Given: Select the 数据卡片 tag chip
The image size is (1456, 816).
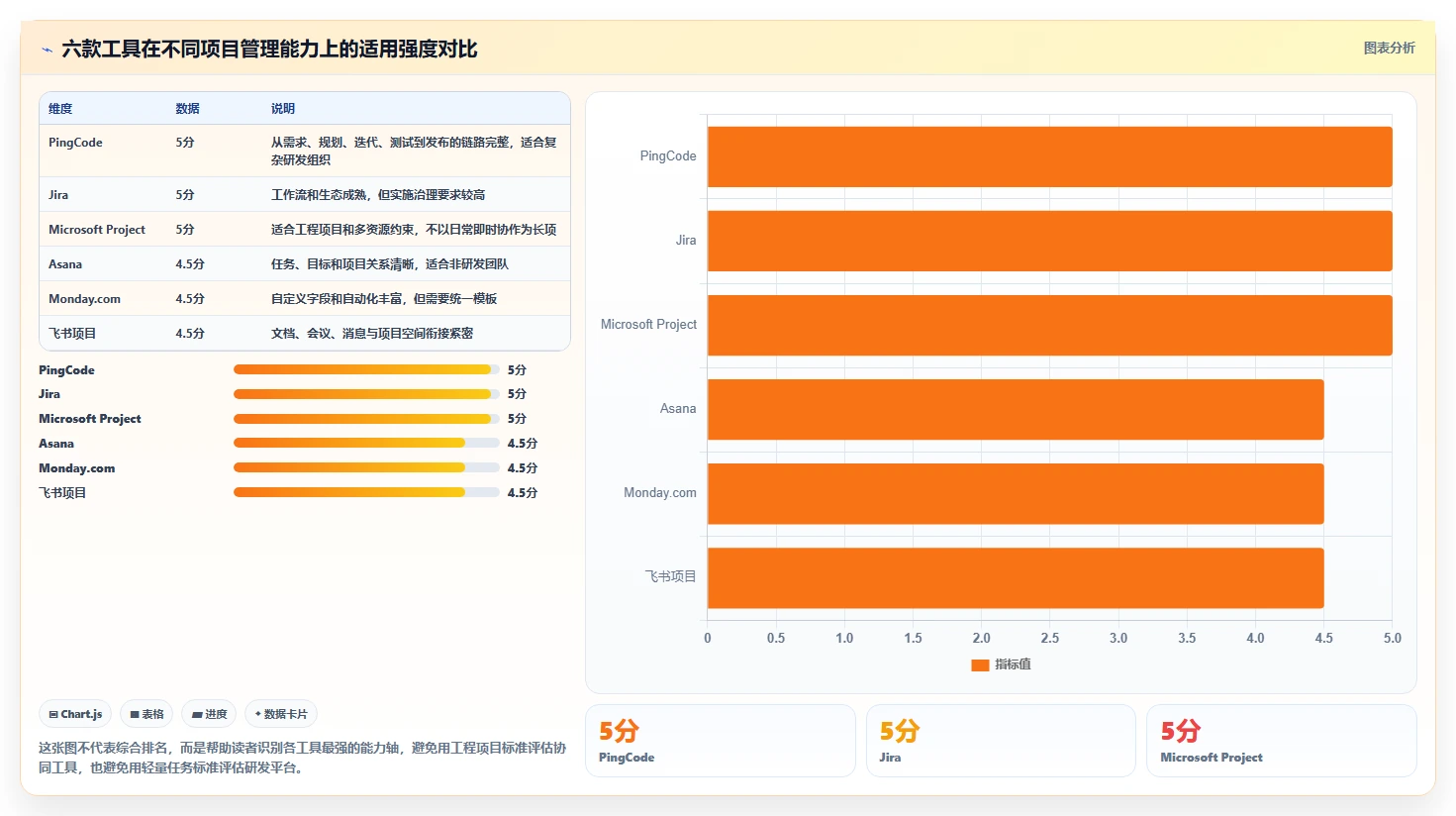Looking at the screenshot, I should [x=281, y=714].
